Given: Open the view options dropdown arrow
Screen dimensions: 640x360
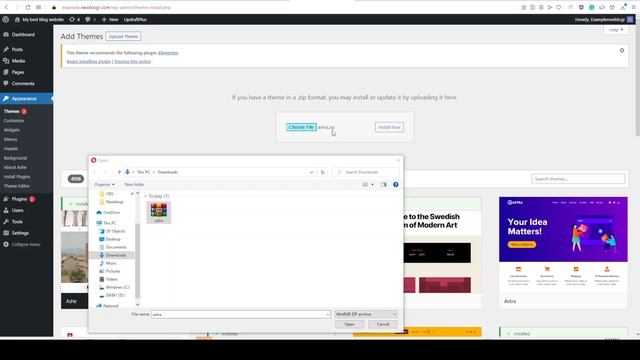Looking at the screenshot, I should [372, 184].
